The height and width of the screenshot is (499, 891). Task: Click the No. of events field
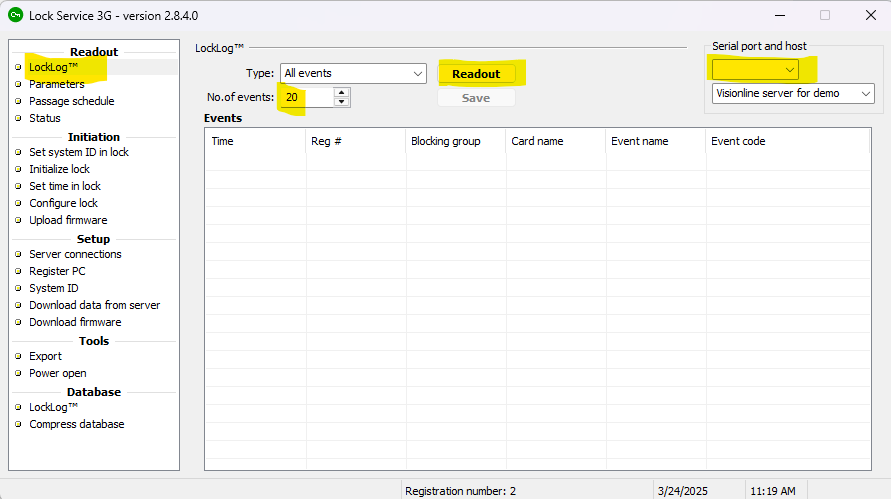click(x=306, y=97)
